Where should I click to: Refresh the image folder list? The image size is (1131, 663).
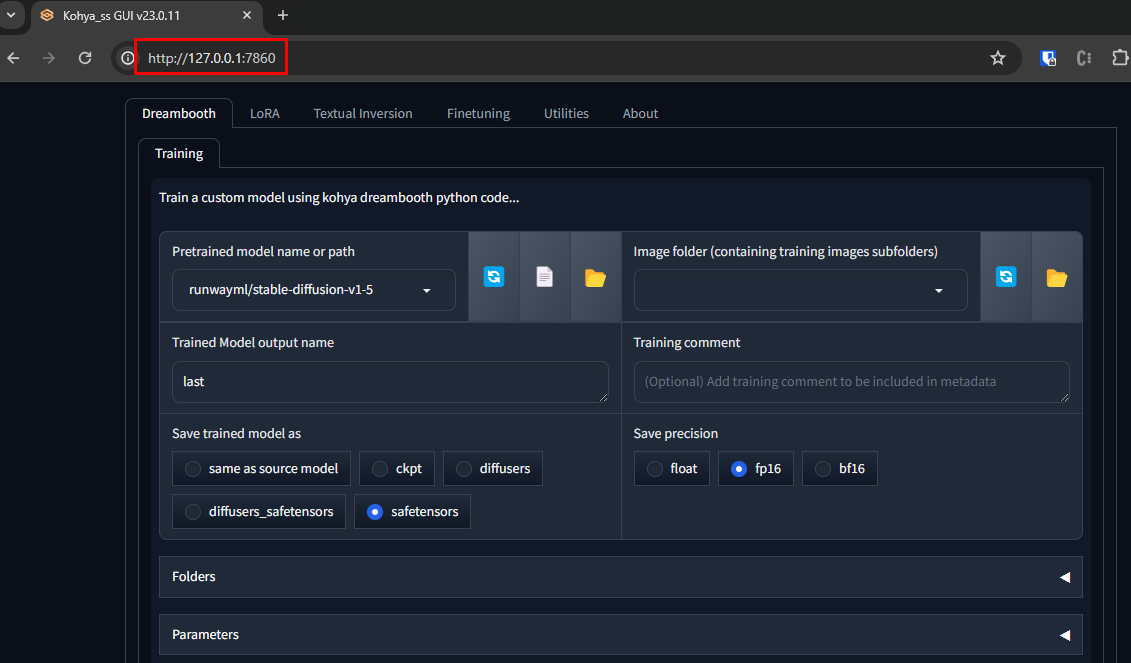point(1006,277)
